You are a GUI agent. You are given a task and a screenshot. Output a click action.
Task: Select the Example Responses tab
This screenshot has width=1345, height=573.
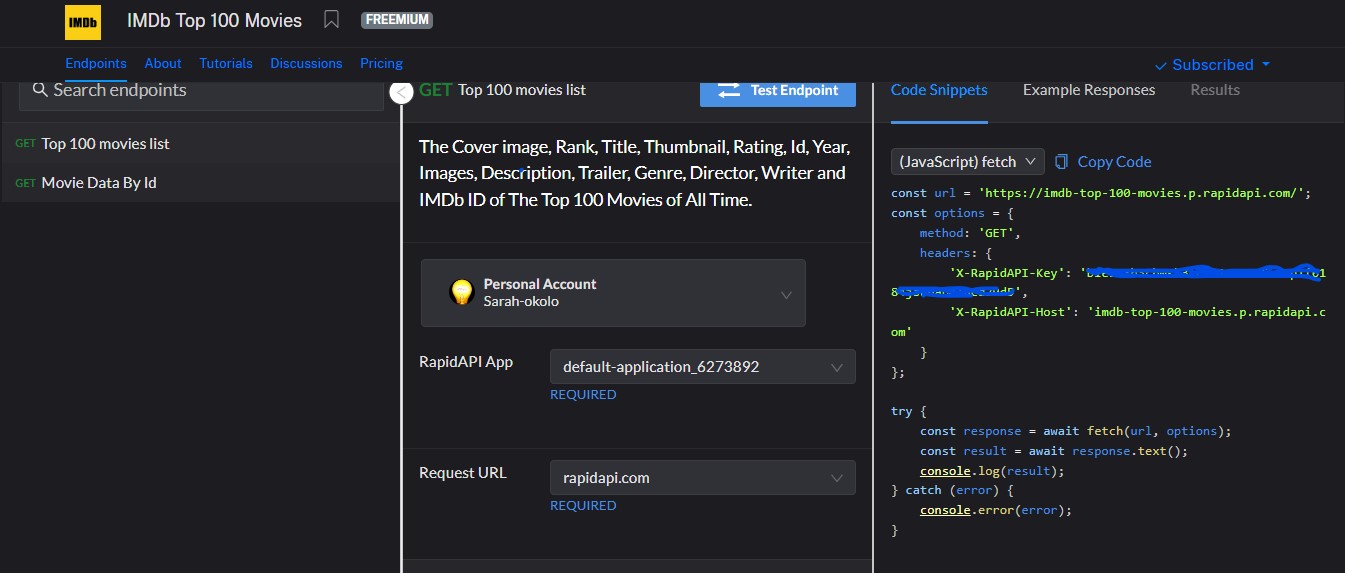point(1089,90)
